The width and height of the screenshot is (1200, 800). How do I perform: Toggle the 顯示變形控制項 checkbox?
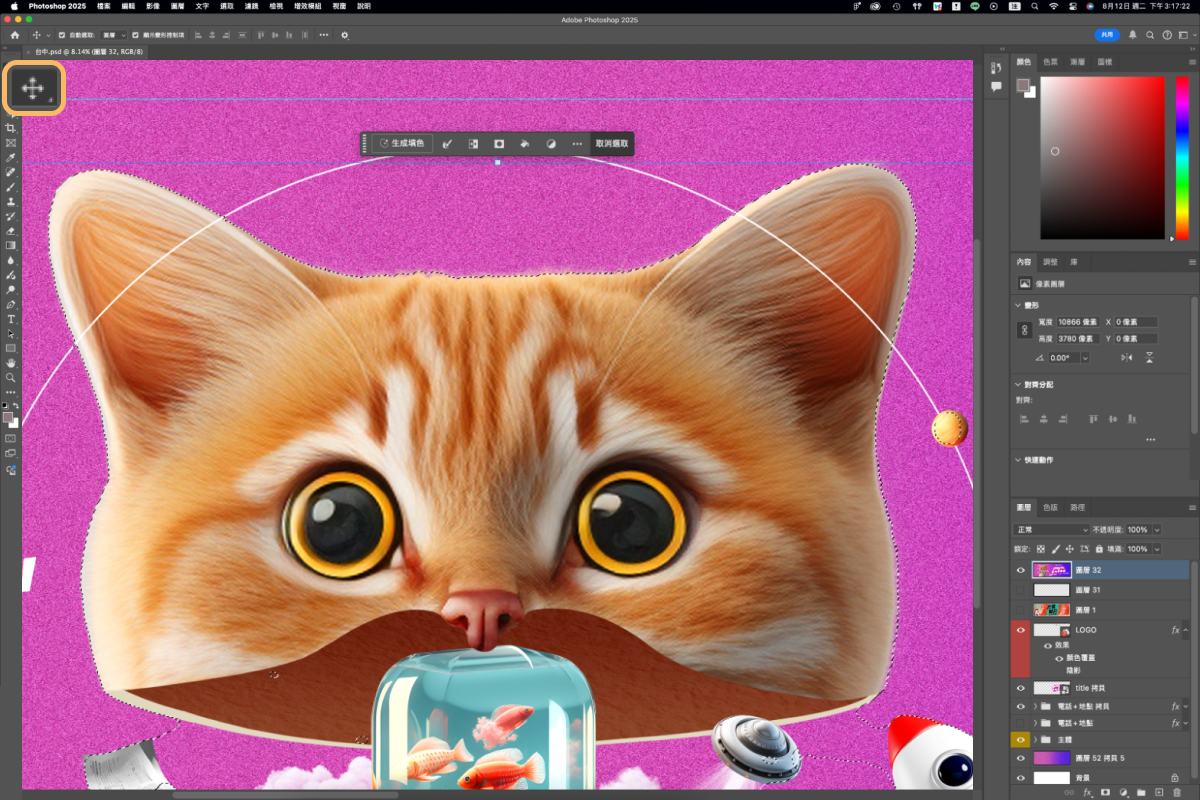[x=136, y=35]
